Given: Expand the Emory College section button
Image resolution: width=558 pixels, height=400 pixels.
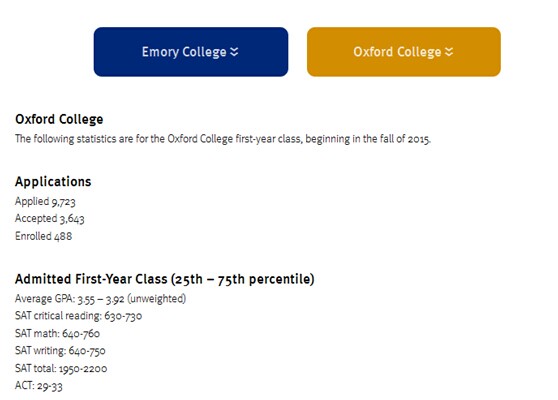Looking at the screenshot, I should [x=191, y=52].
